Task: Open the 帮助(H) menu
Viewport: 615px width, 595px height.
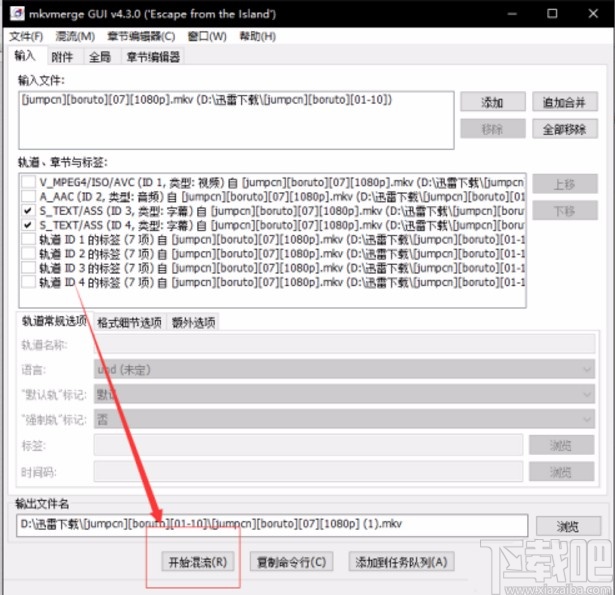Action: pos(258,36)
